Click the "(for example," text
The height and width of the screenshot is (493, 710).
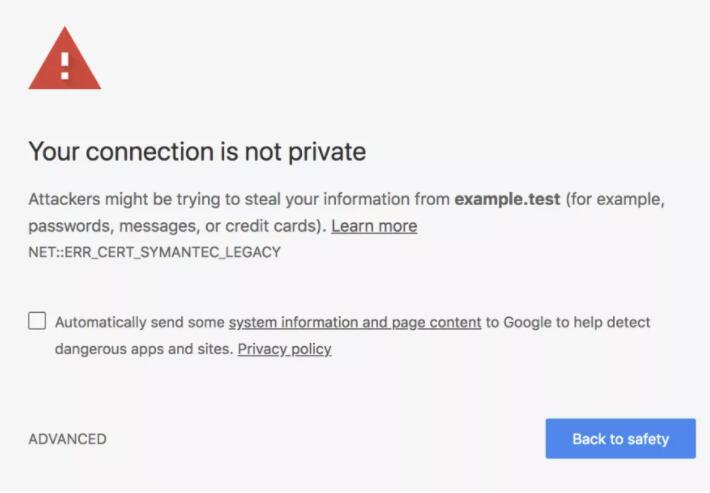[x=614, y=199]
